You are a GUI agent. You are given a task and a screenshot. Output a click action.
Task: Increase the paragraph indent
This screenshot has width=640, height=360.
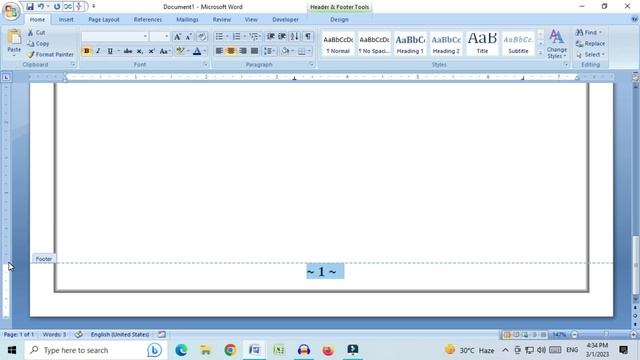(282, 37)
